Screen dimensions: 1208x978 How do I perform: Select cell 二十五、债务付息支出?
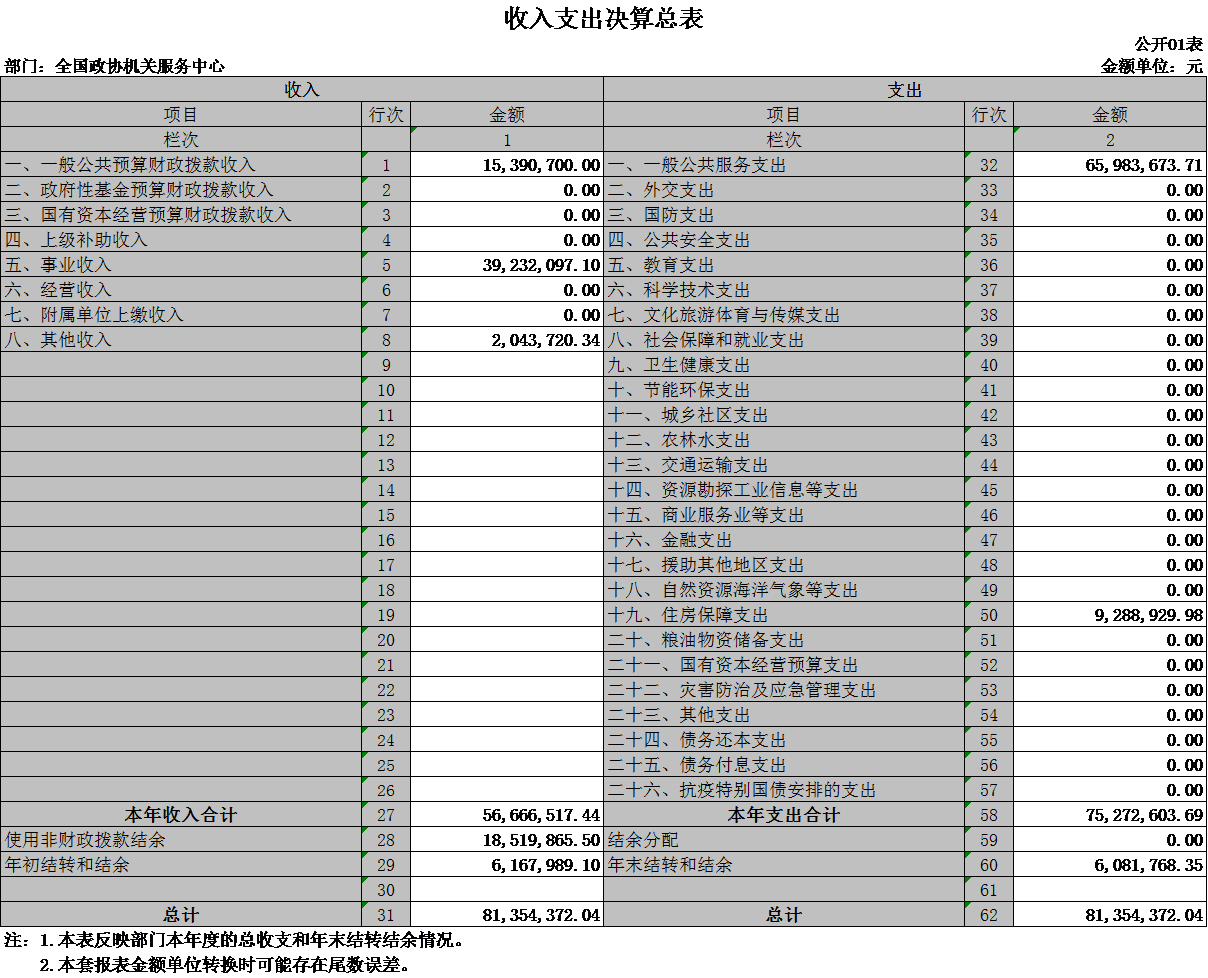pos(784,765)
